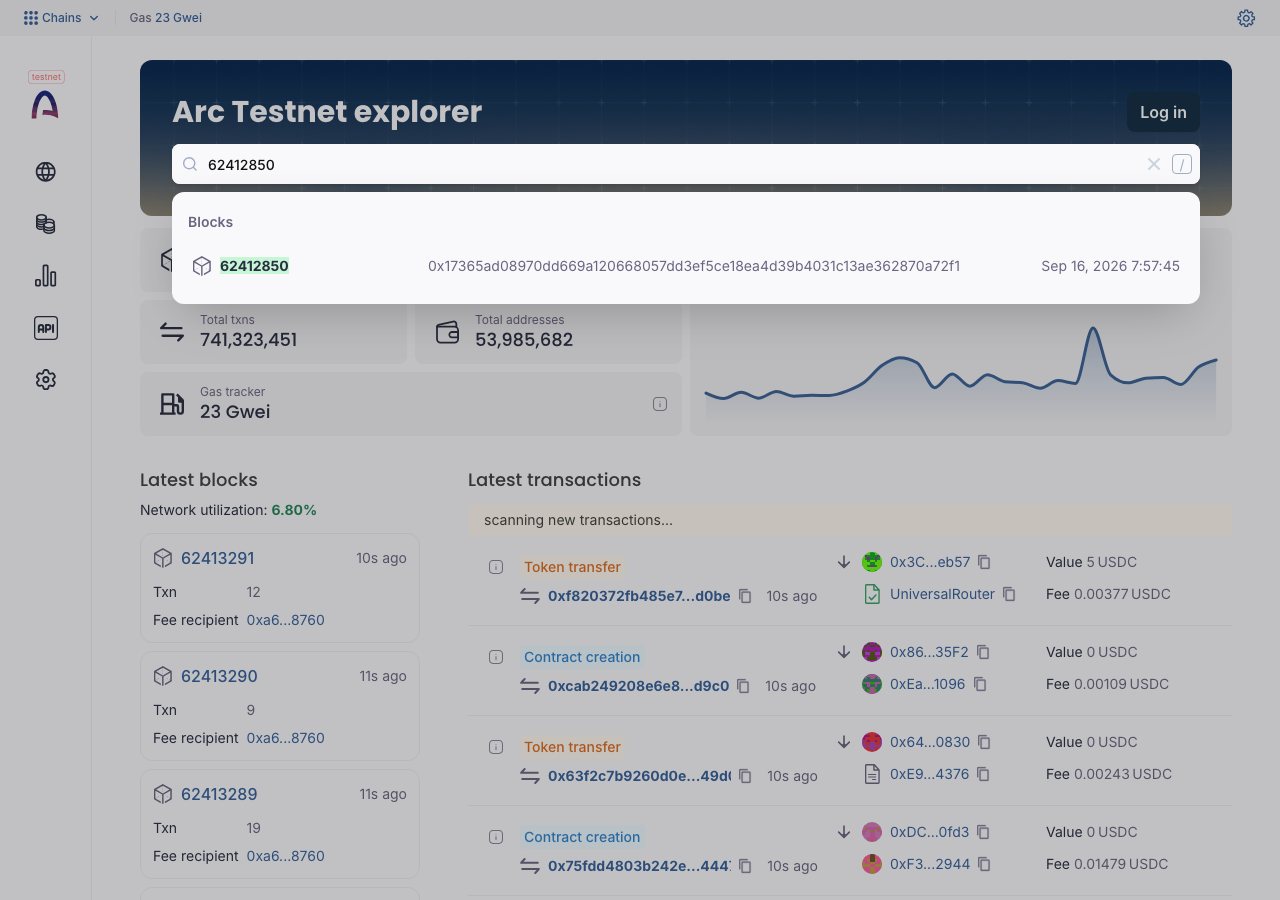Viewport: 1280px width, 900px height.
Task: Open the Chains dropdown menu
Action: (61, 18)
